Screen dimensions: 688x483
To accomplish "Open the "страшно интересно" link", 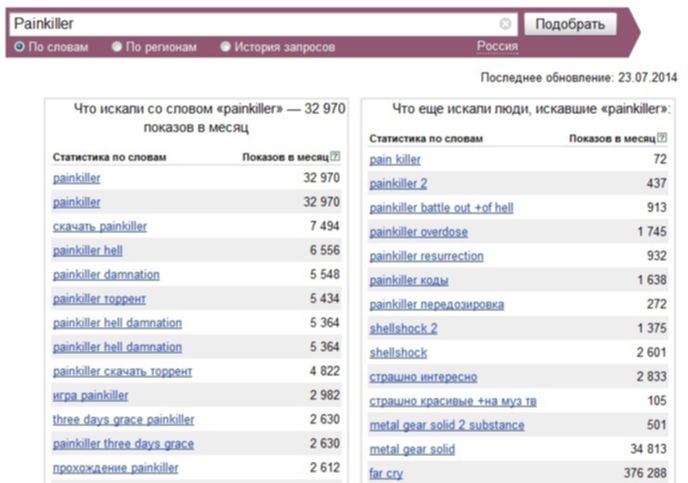I will coord(423,377).
